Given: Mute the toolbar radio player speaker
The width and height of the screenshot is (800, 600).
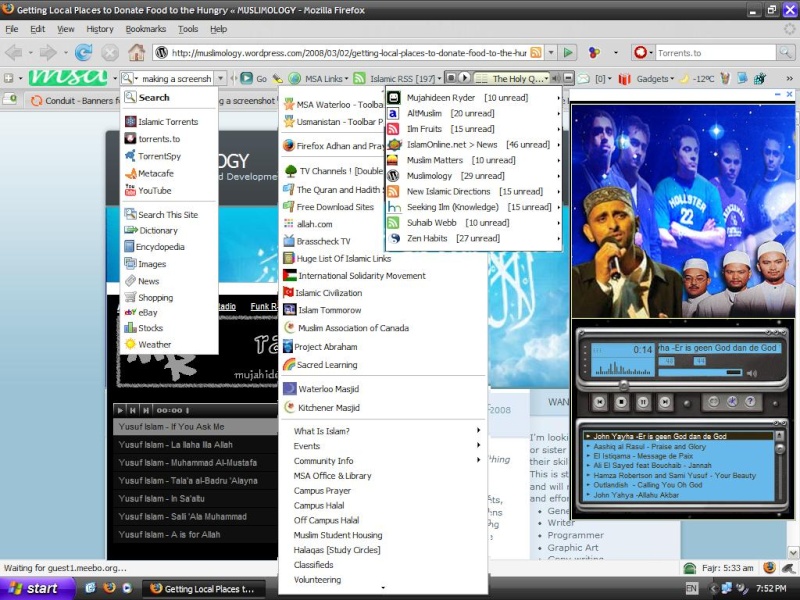Looking at the screenshot, I should [x=556, y=78].
